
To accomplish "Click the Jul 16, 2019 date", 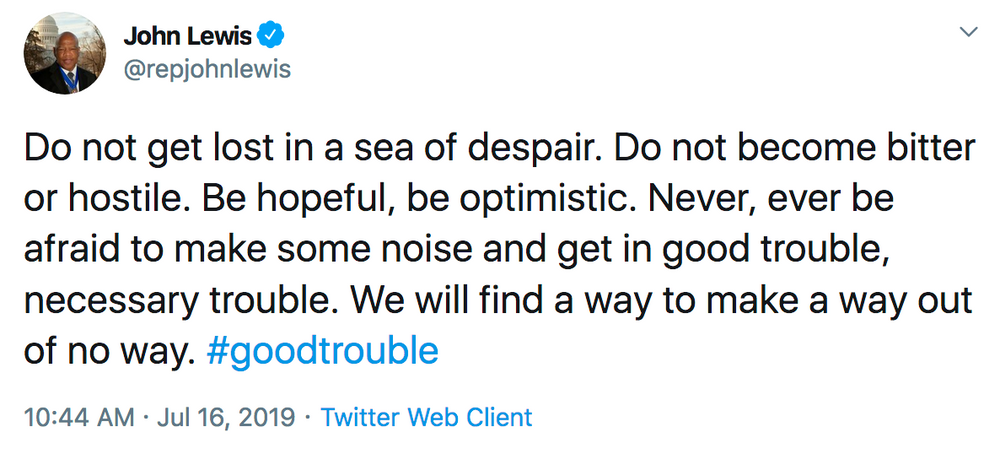I will point(224,417).
